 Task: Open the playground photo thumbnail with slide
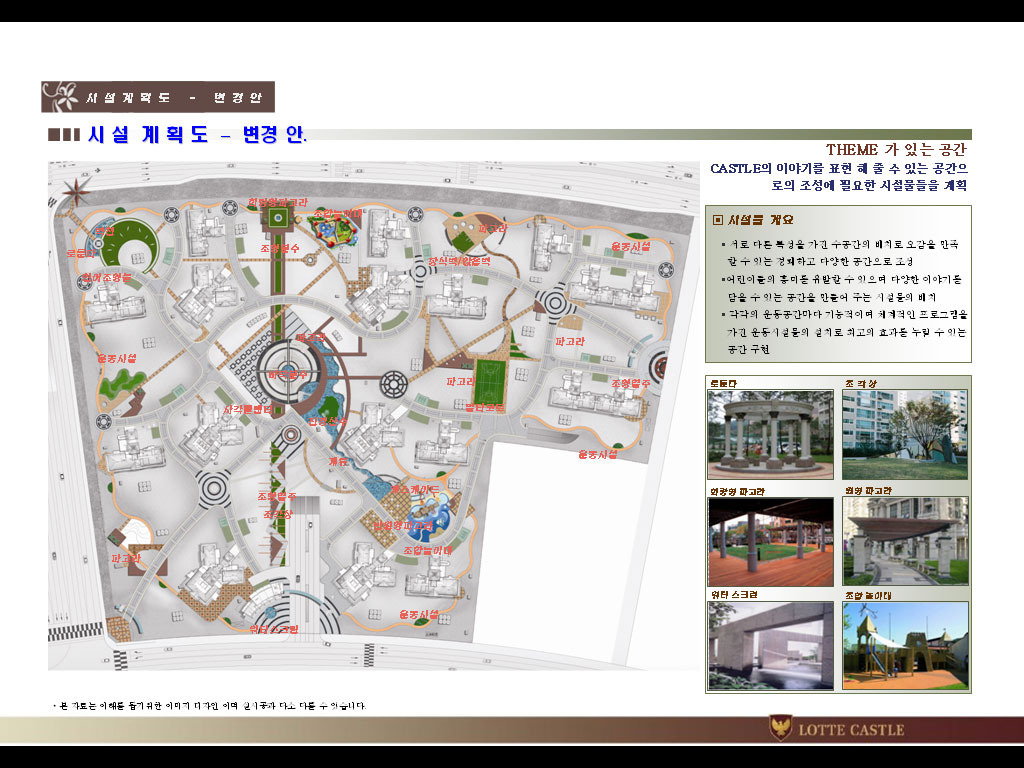tap(904, 646)
